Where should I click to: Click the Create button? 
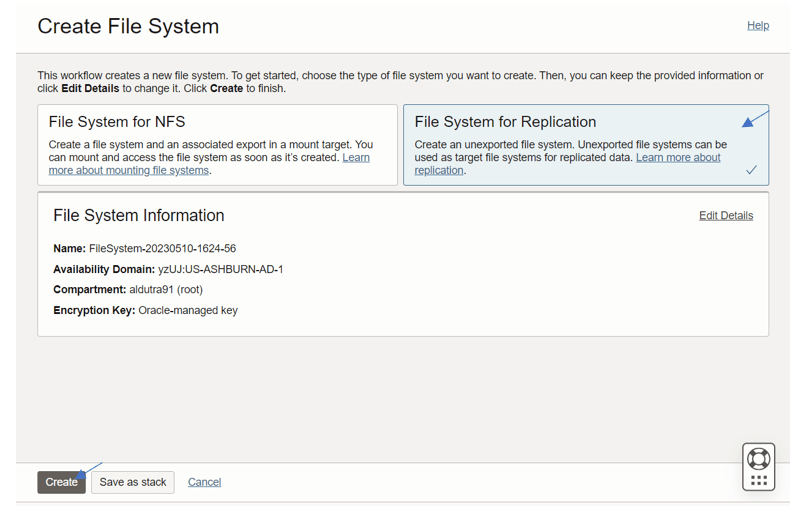point(61,482)
